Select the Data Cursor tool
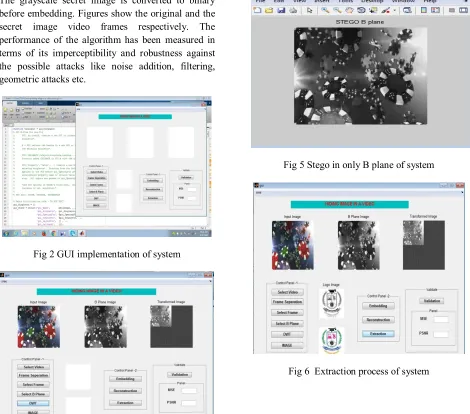470x414 pixels. (x=373, y=10)
